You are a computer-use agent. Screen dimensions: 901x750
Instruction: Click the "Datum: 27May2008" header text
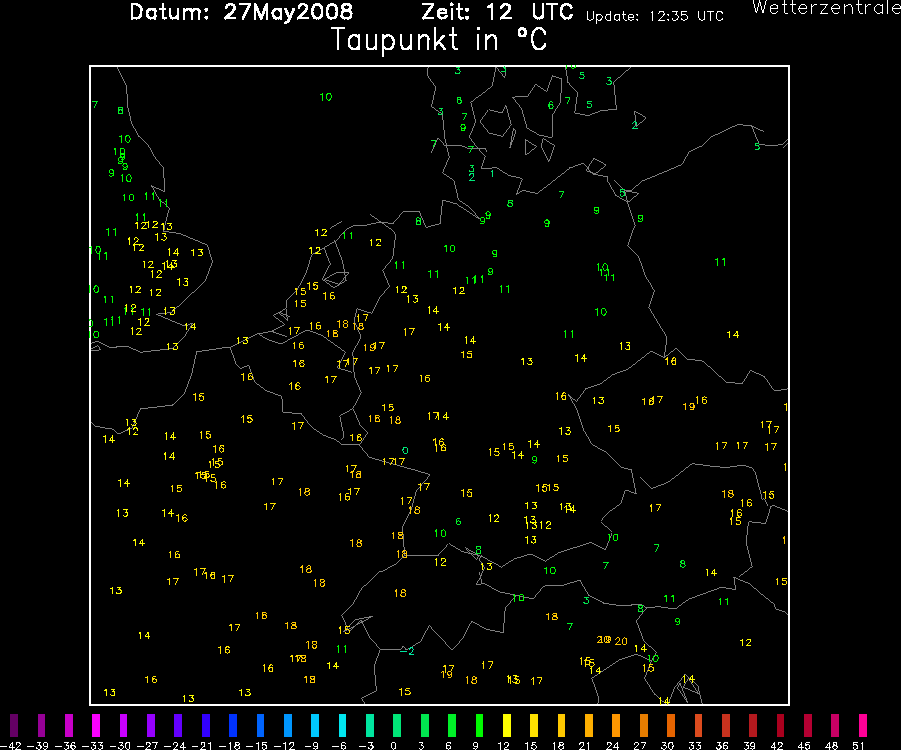[241, 11]
